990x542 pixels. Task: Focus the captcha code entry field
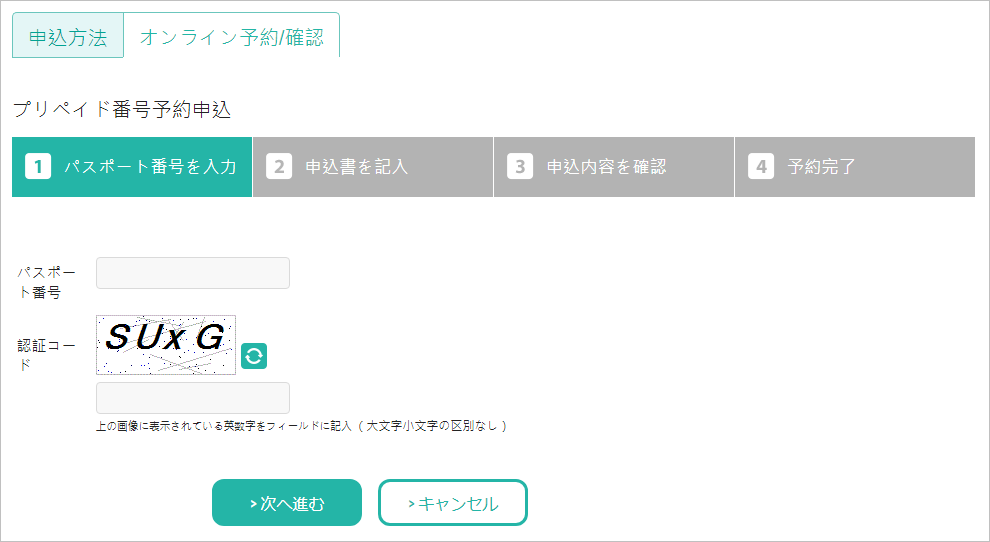[x=193, y=398]
